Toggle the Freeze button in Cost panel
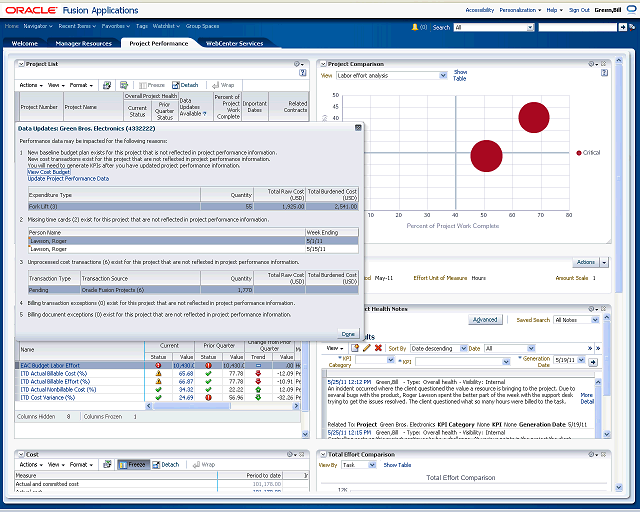The width and height of the screenshot is (640, 512). point(134,465)
